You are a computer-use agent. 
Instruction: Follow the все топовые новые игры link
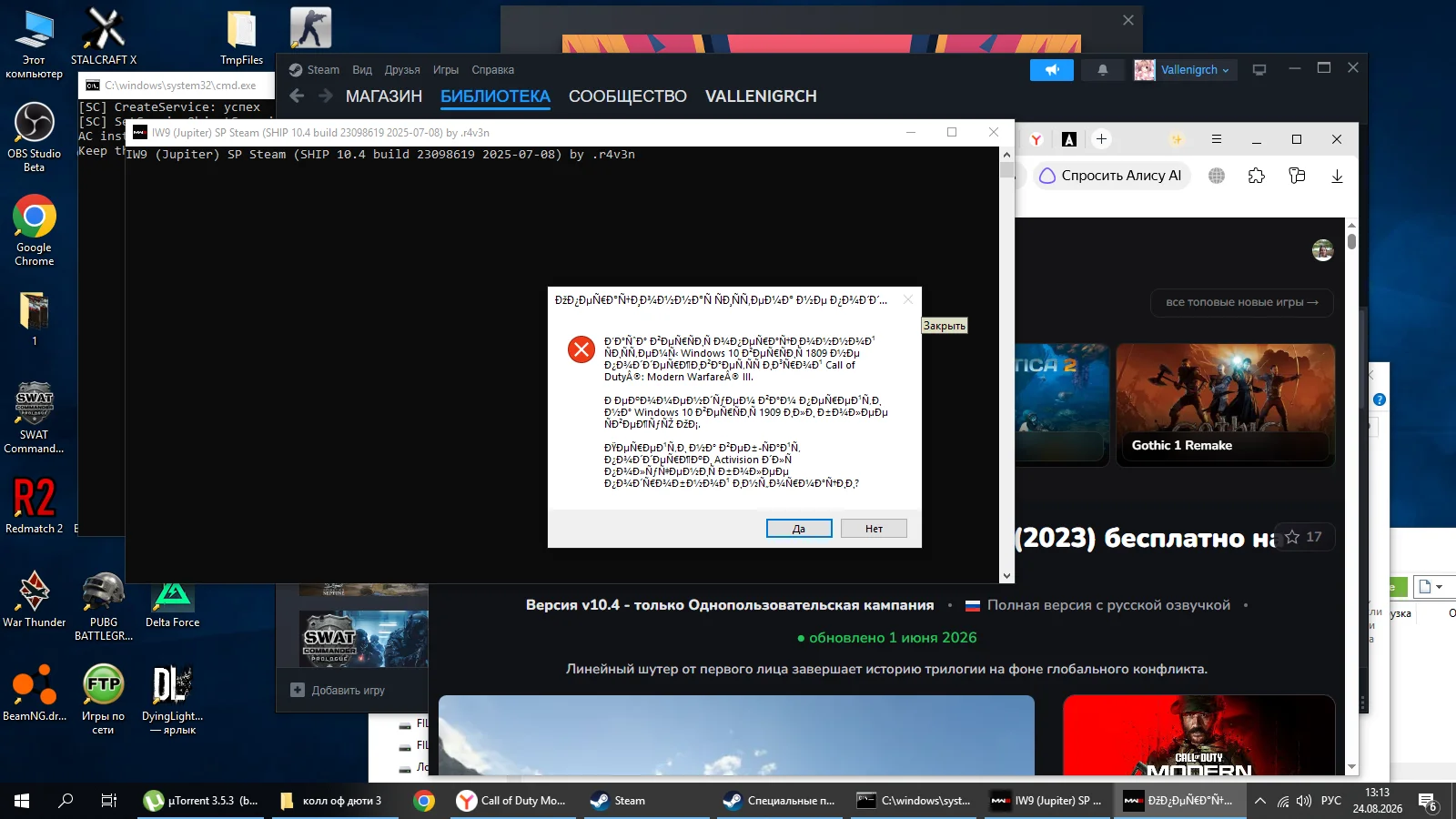coord(1242,302)
